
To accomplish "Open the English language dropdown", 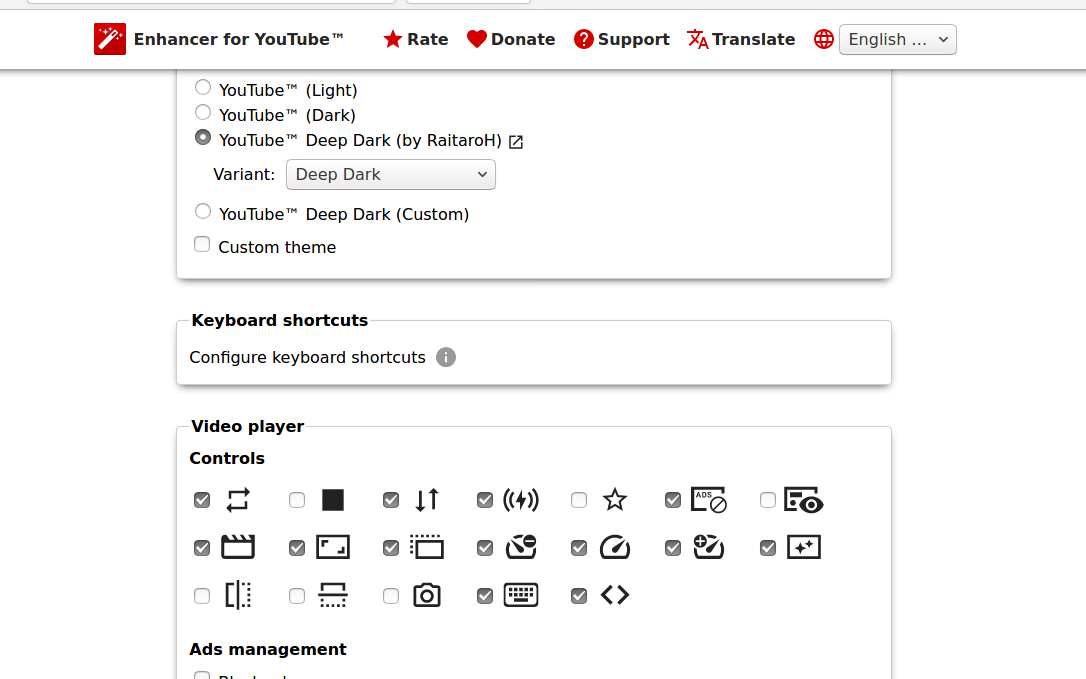I will (898, 39).
